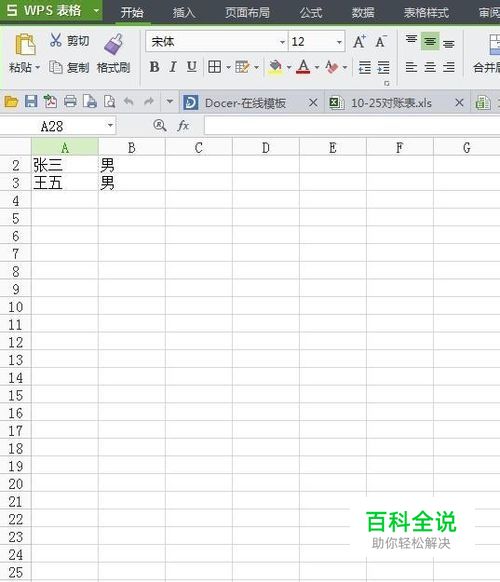Screen dimensions: 500x582
Task: Close the 10-25对账表.xls tab
Action: click(x=459, y=102)
